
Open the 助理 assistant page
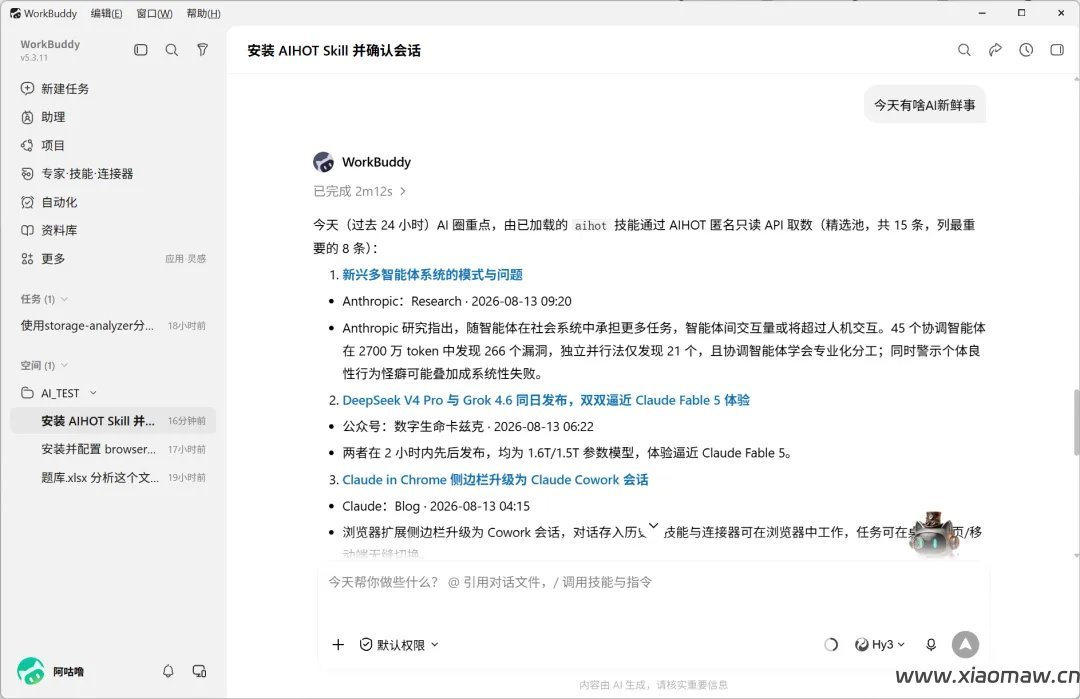tap(43, 117)
